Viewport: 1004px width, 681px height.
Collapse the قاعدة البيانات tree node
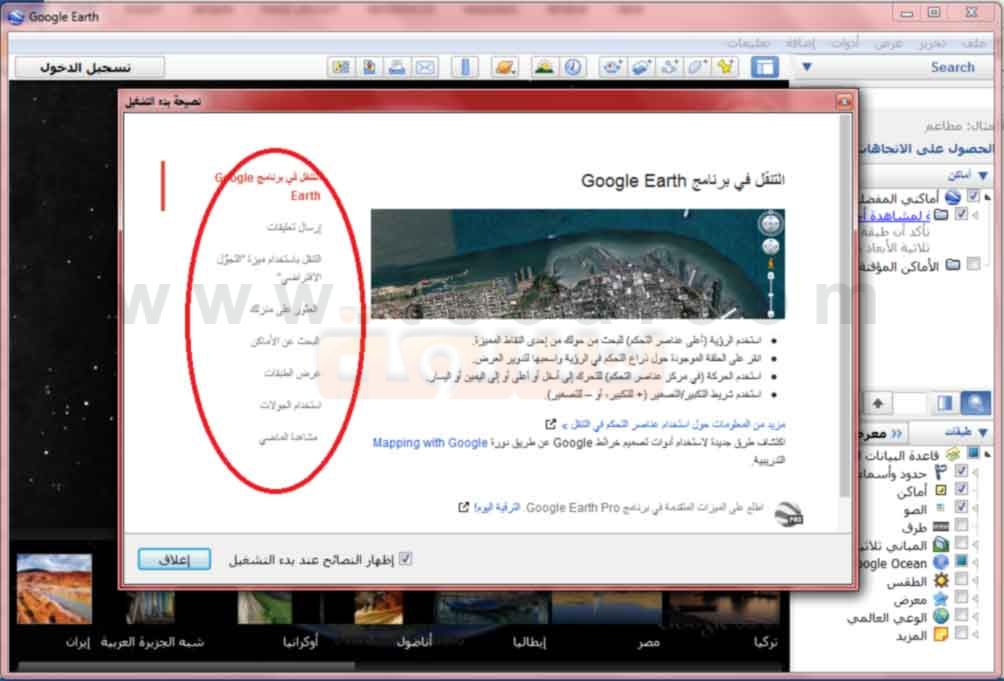[x=988, y=454]
